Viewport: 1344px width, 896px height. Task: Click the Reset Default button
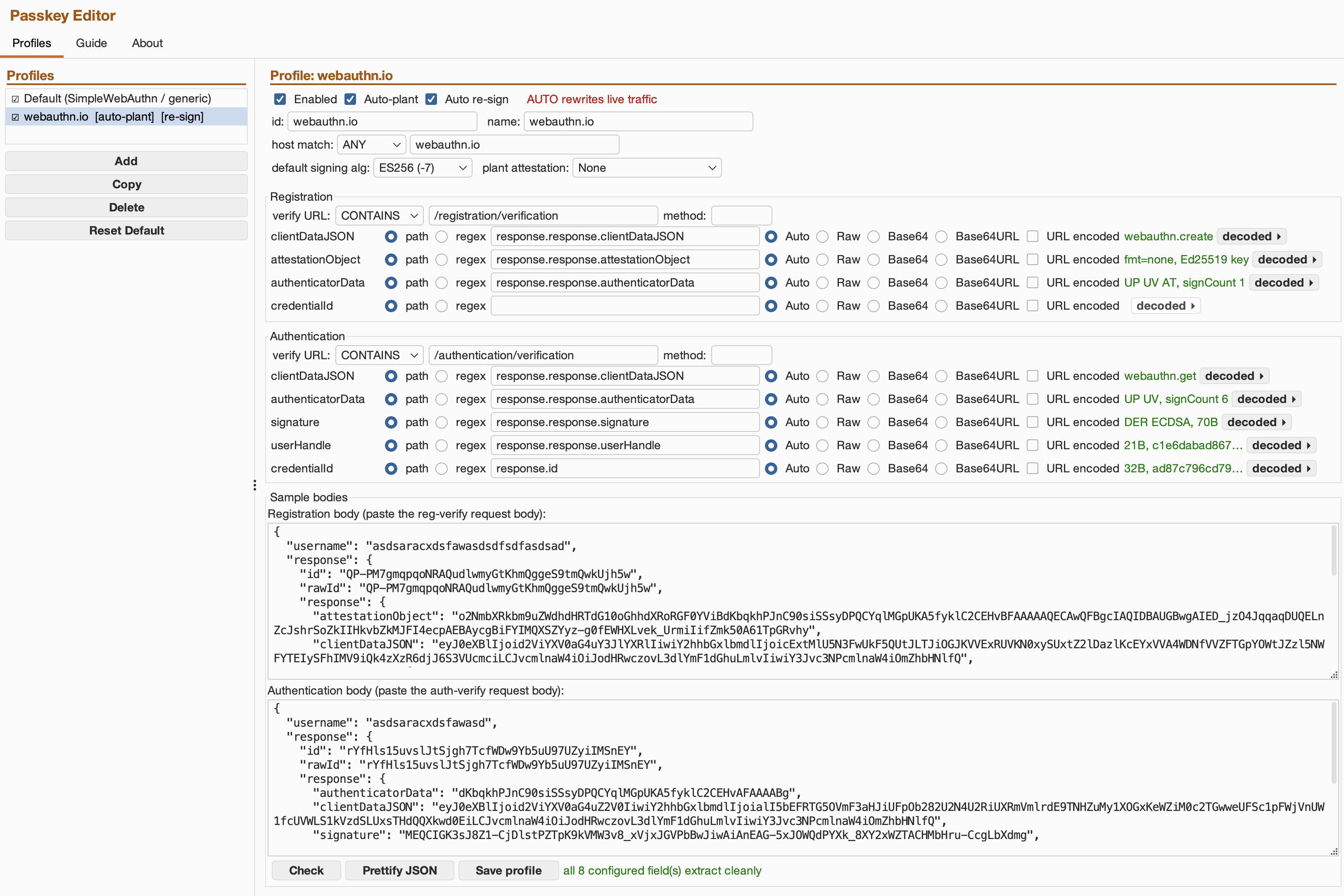(126, 230)
